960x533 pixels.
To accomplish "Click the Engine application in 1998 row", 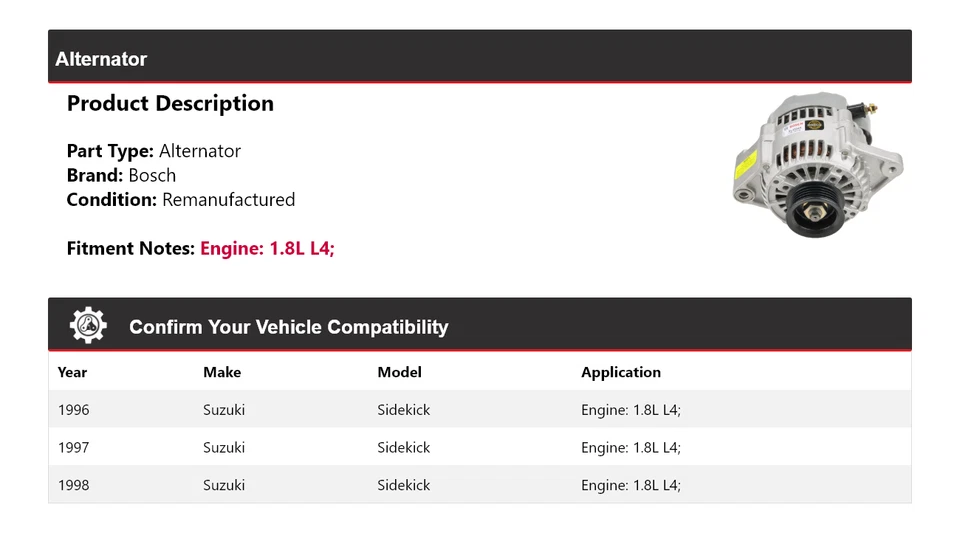I will (630, 485).
